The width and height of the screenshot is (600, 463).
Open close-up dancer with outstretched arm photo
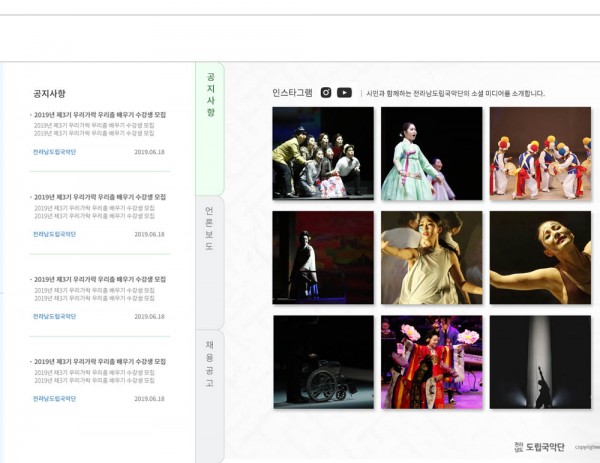tap(540, 258)
